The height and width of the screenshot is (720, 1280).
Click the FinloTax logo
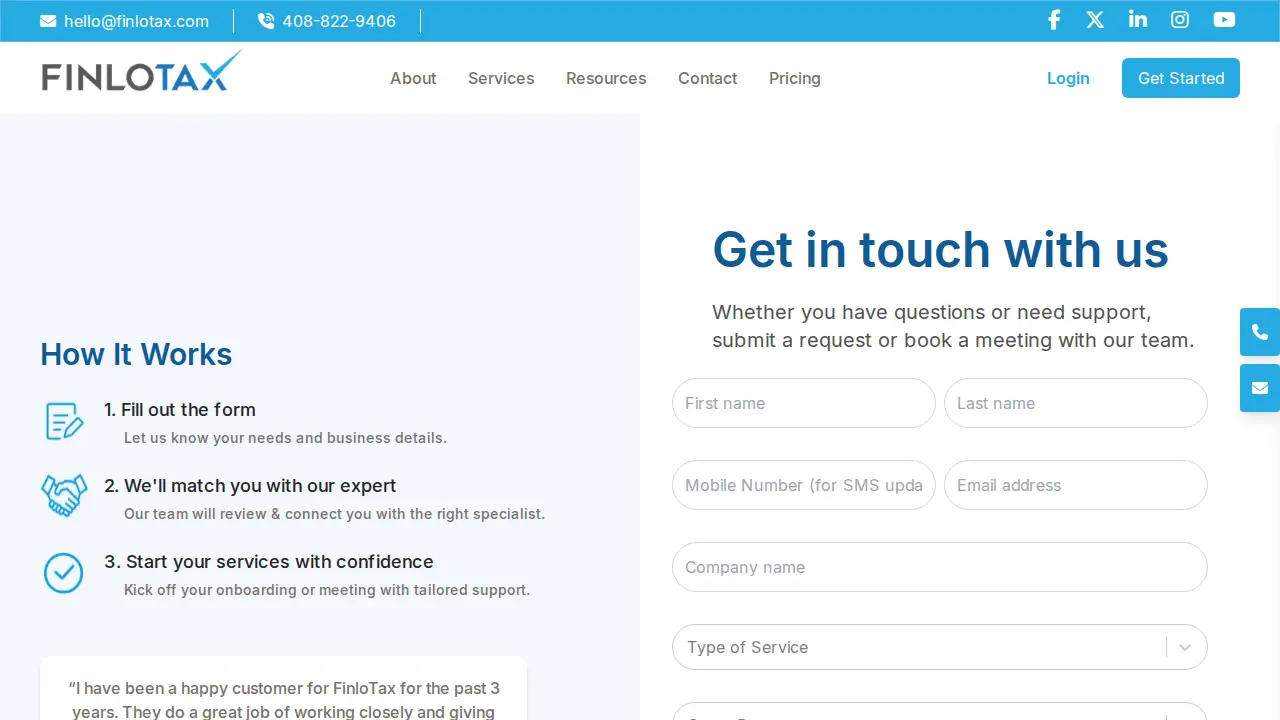click(141, 73)
